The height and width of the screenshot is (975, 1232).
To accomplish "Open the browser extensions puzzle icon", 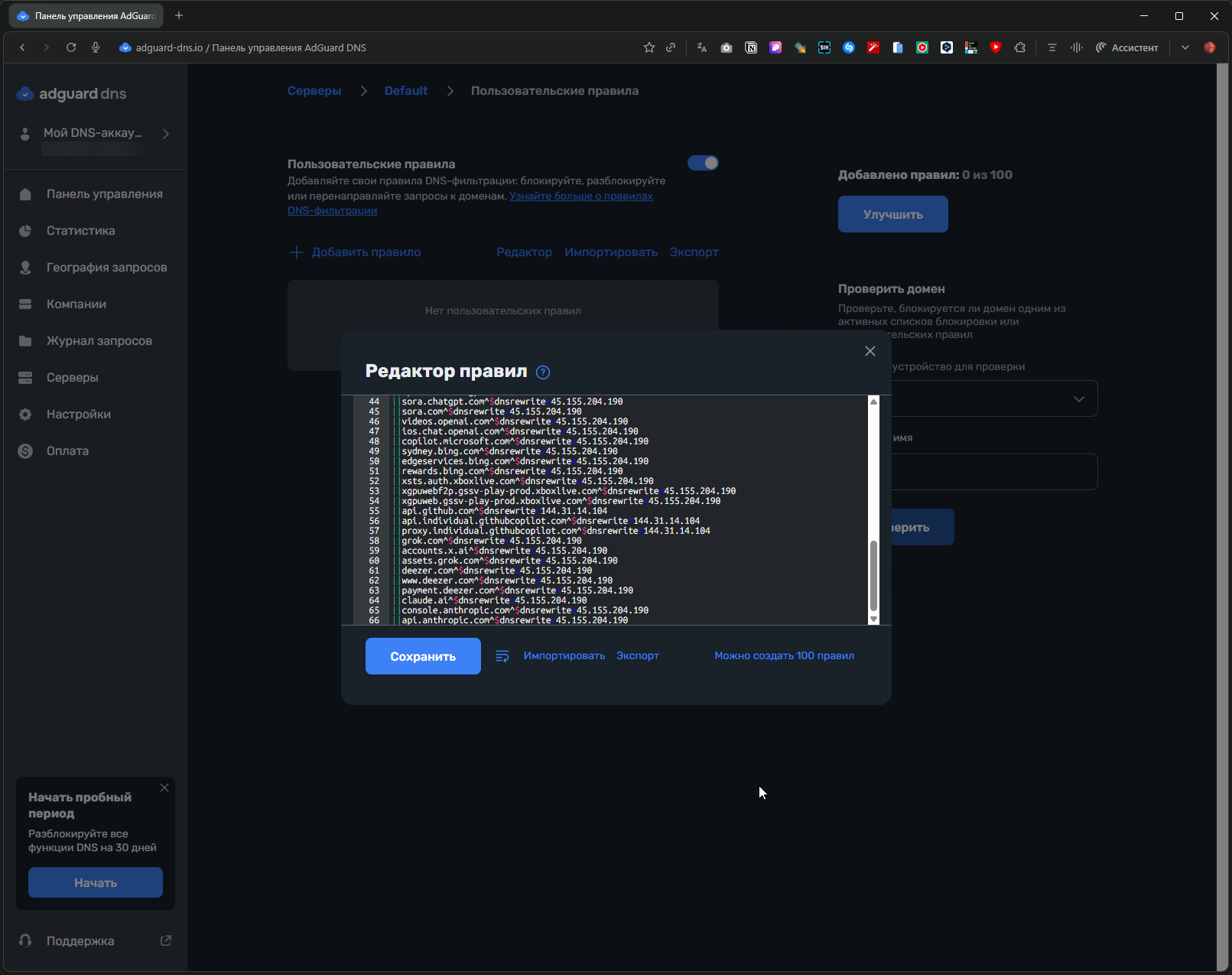I will point(1019,47).
